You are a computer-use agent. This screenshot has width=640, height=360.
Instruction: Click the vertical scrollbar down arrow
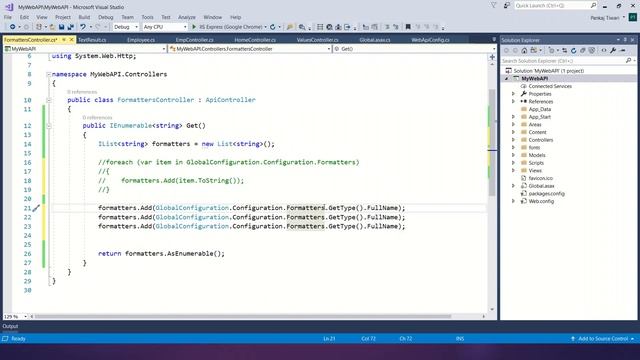pyautogui.click(x=492, y=309)
